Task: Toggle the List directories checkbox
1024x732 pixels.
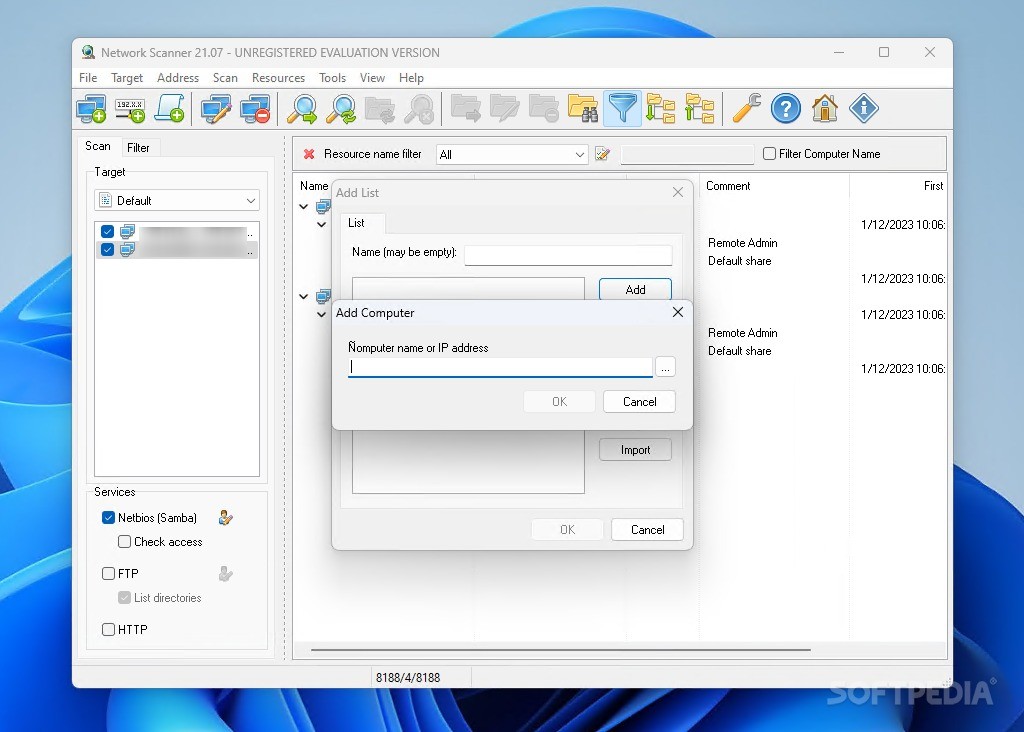Action: pyautogui.click(x=124, y=597)
